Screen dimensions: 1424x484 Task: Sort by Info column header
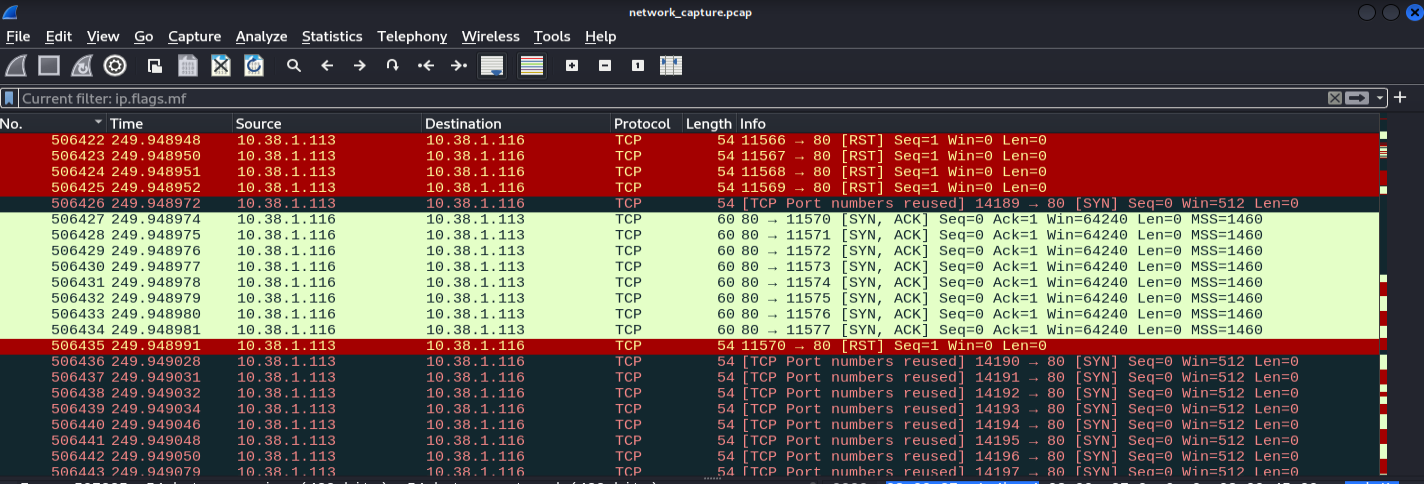pos(1058,124)
